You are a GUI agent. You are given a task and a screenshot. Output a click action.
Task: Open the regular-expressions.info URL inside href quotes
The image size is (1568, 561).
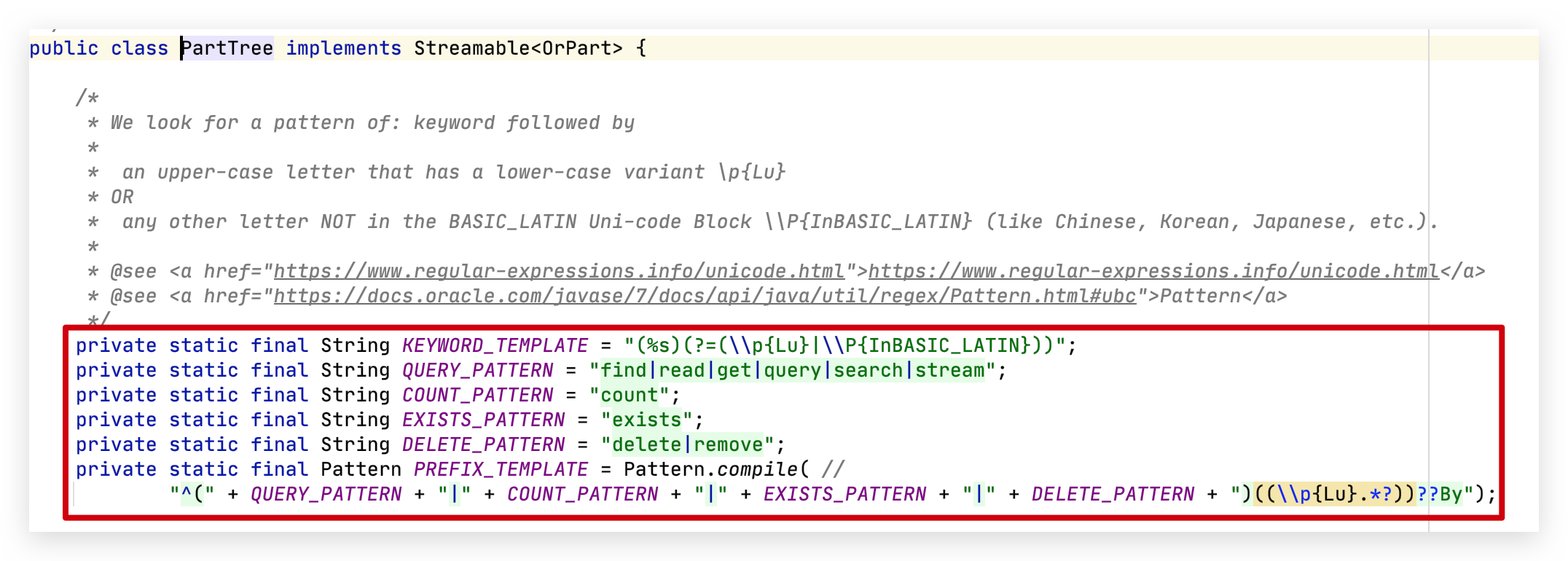(x=558, y=272)
